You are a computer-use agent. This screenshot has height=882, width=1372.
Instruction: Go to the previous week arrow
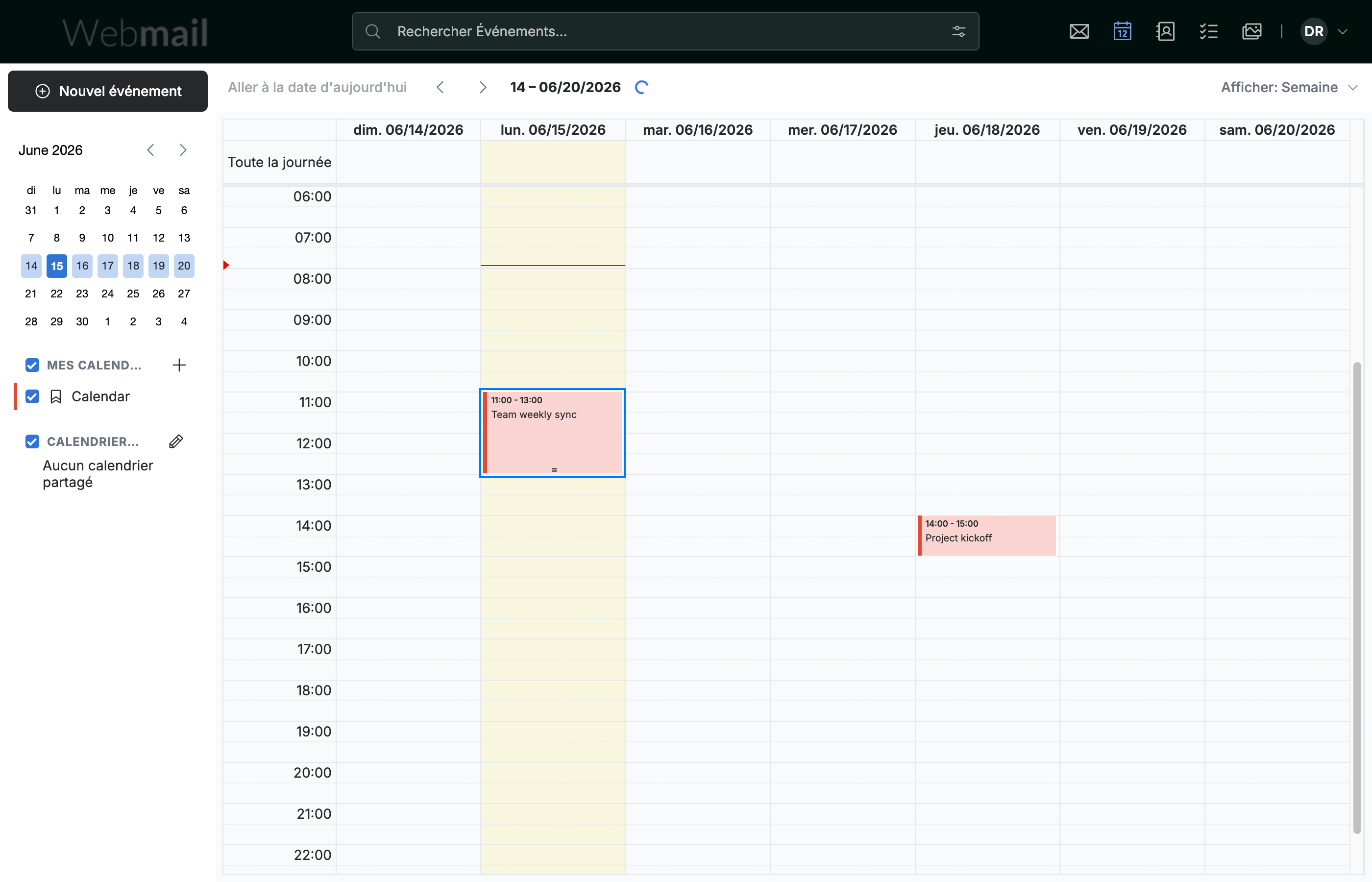pos(441,87)
